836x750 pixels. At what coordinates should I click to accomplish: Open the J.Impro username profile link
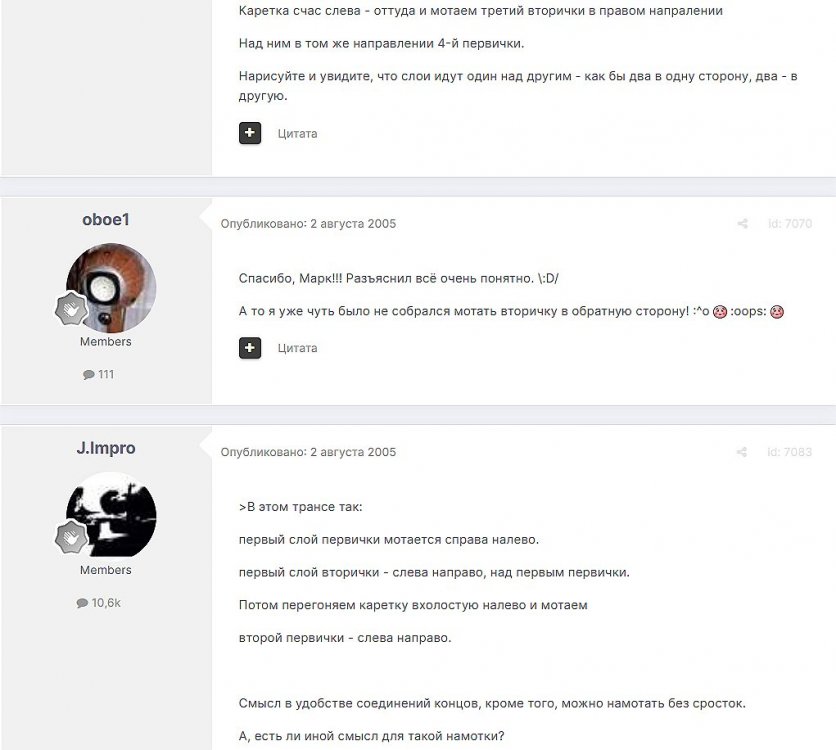click(x=106, y=448)
